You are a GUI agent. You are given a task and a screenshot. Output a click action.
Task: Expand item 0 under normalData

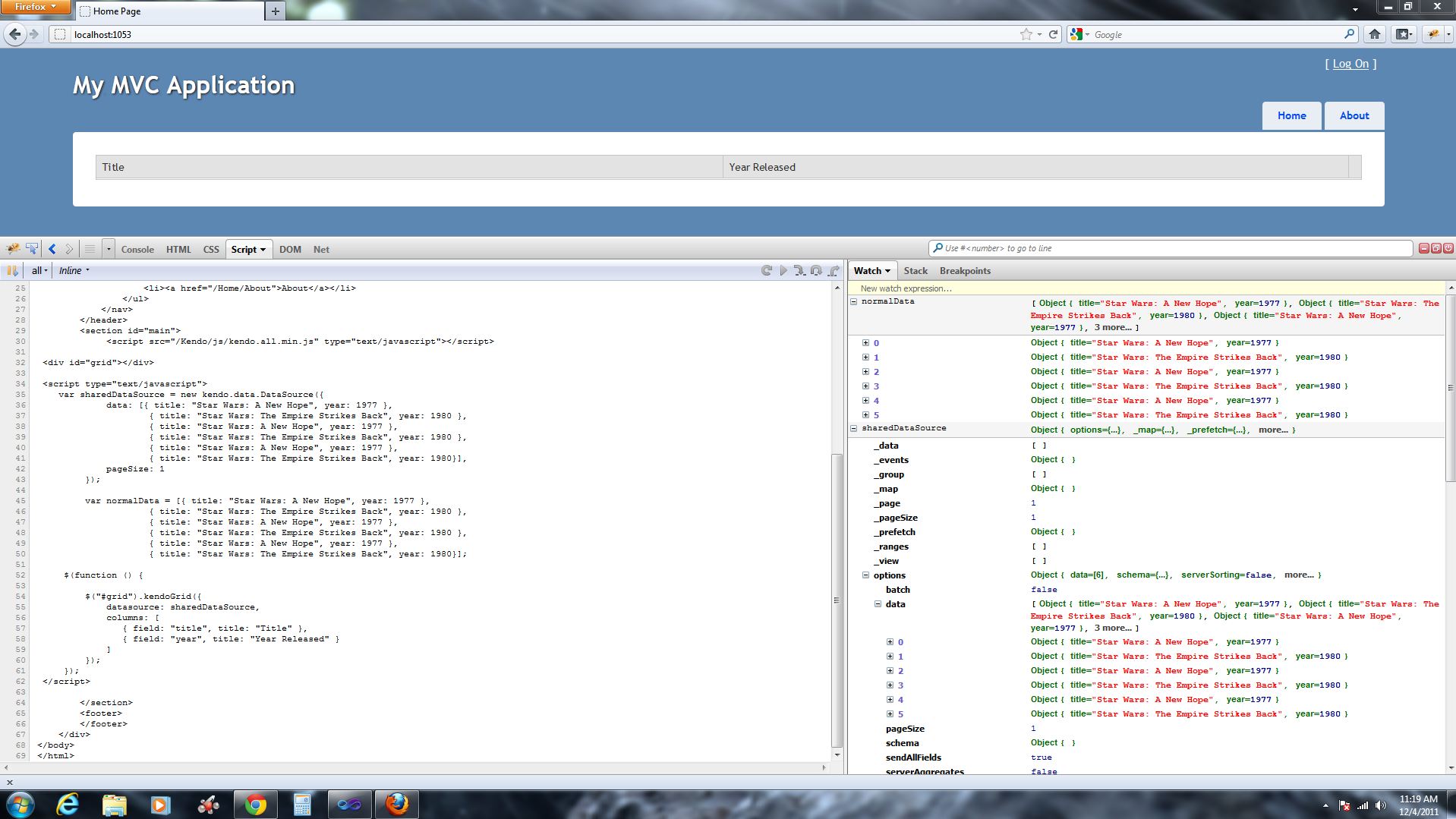click(x=865, y=343)
